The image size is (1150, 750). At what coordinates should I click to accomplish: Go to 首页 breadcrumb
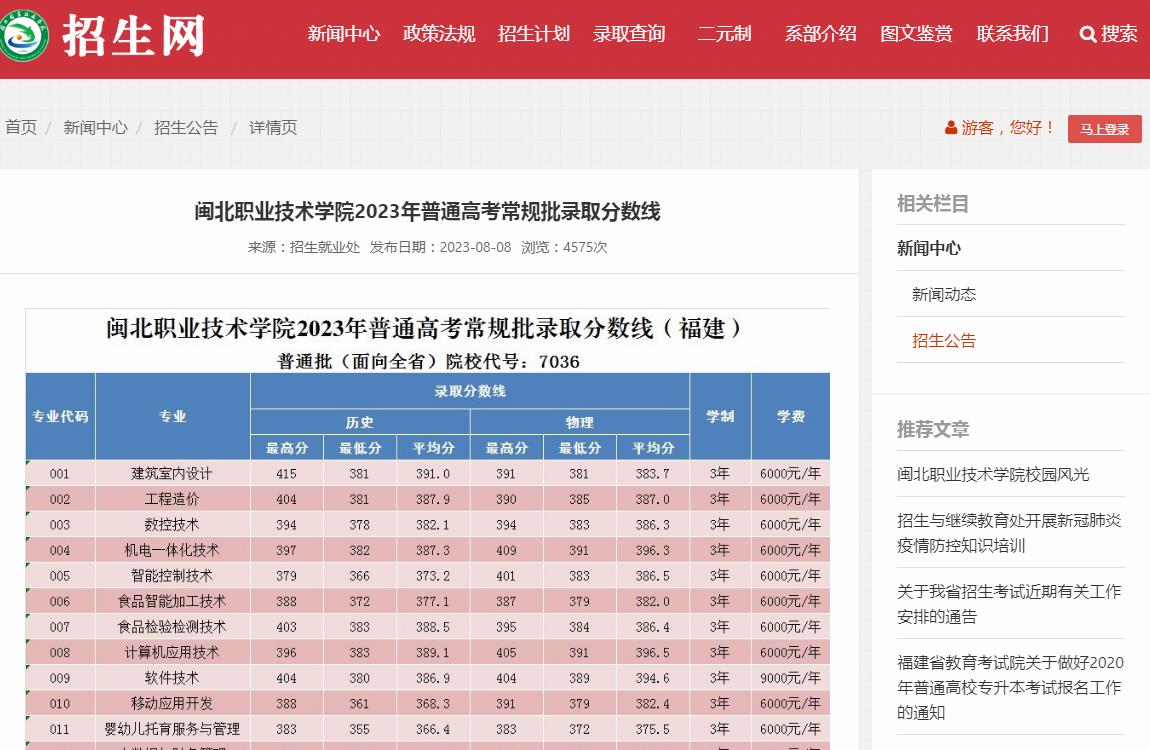pos(21,128)
